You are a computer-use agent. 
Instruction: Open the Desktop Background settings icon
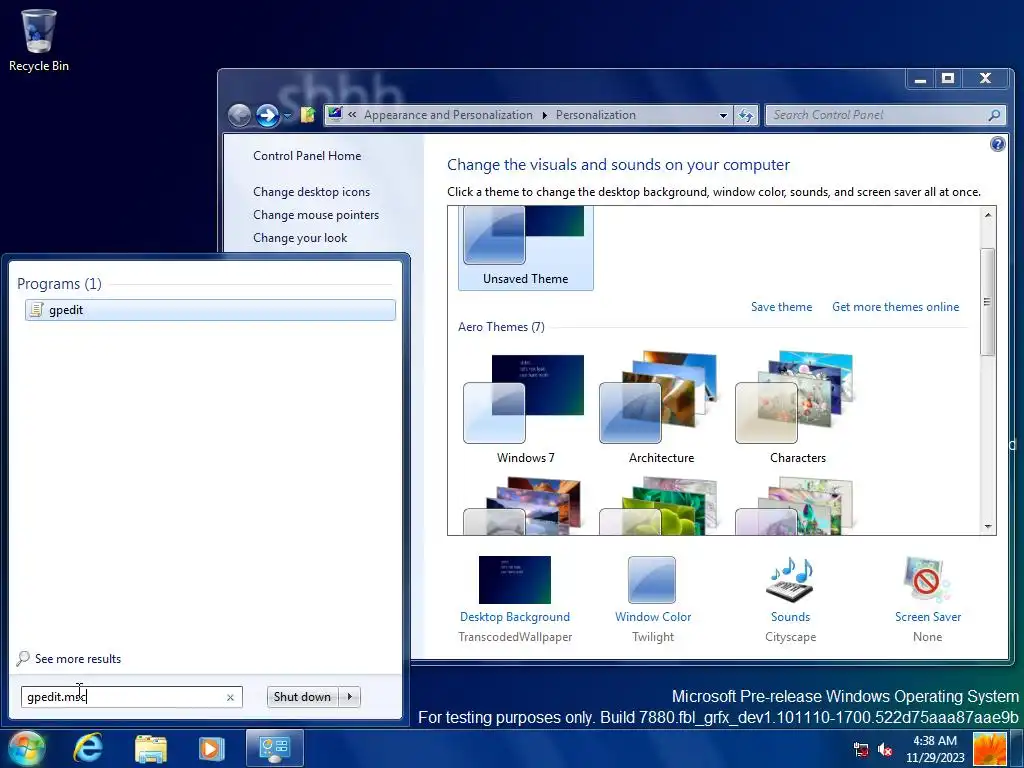click(515, 579)
